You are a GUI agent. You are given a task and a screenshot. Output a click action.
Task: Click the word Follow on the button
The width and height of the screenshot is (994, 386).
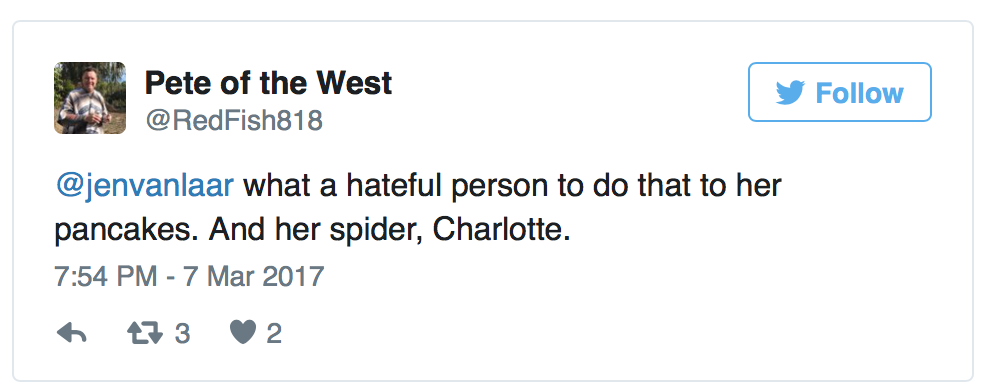(859, 93)
